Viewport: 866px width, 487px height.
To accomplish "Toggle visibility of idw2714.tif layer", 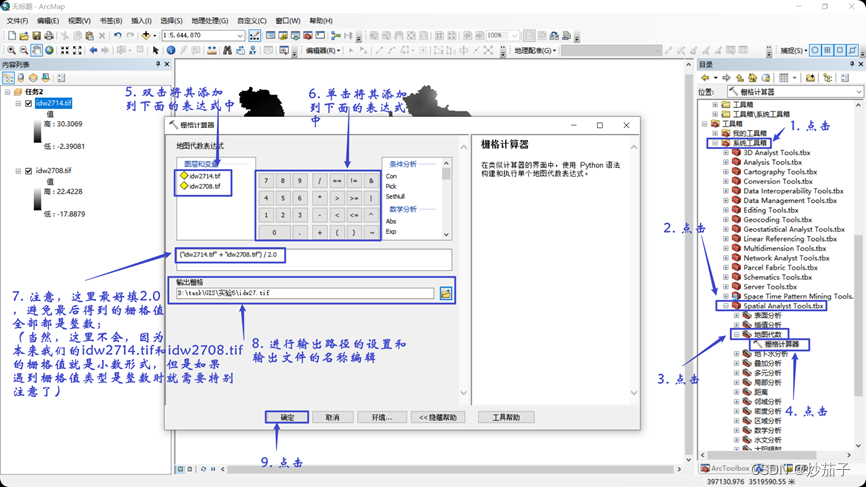I will pyautogui.click(x=29, y=103).
